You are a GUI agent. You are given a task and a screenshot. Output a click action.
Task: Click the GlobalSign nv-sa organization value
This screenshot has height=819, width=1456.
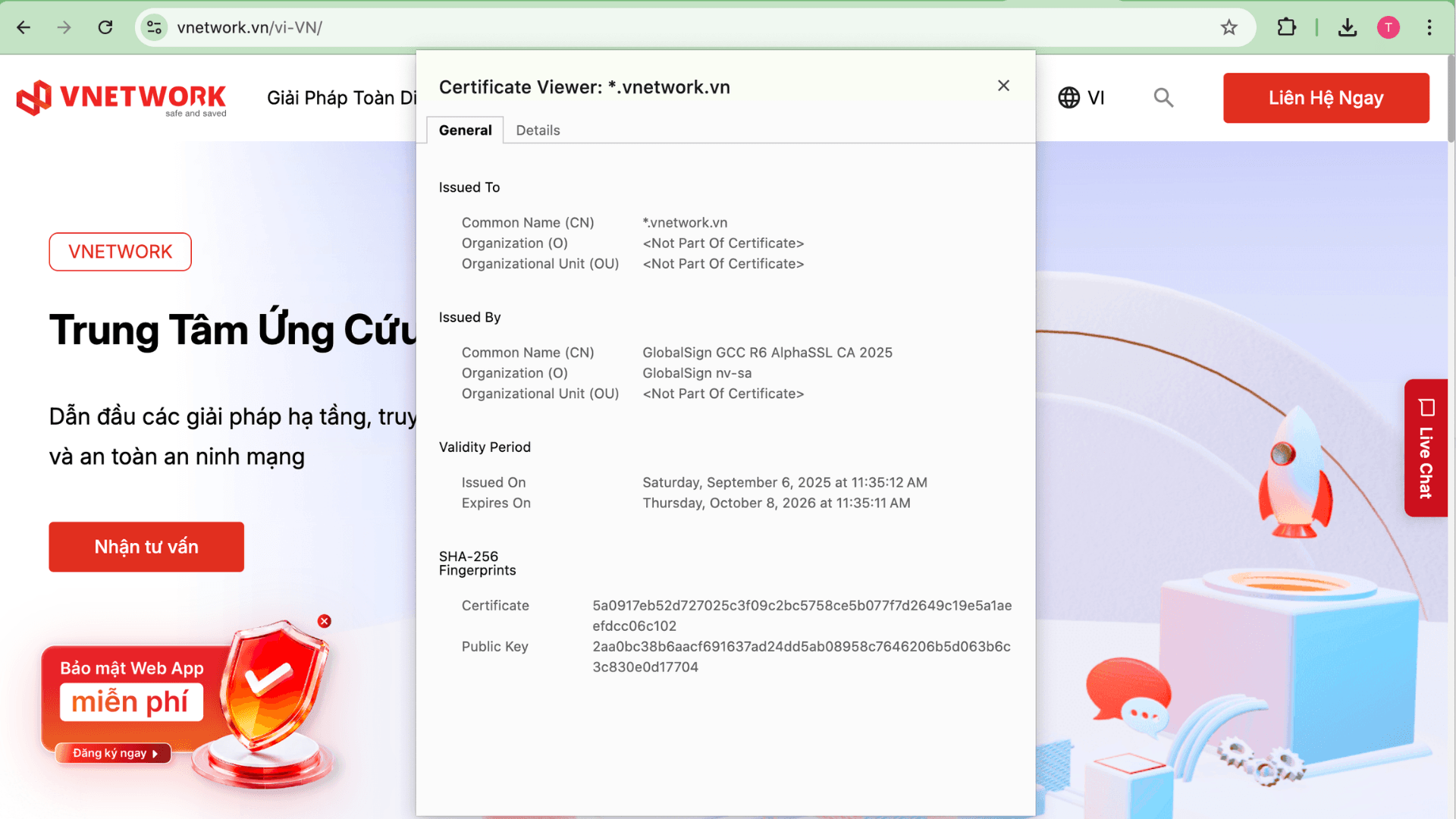coord(697,373)
